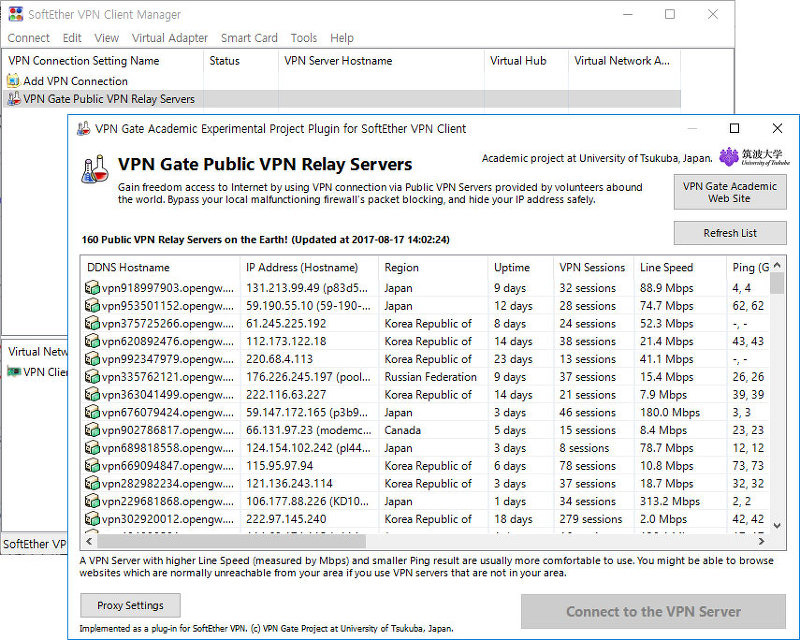Screen dimensions: 800x640
Task: Click server icon for vpn953501152
Action: point(92,306)
